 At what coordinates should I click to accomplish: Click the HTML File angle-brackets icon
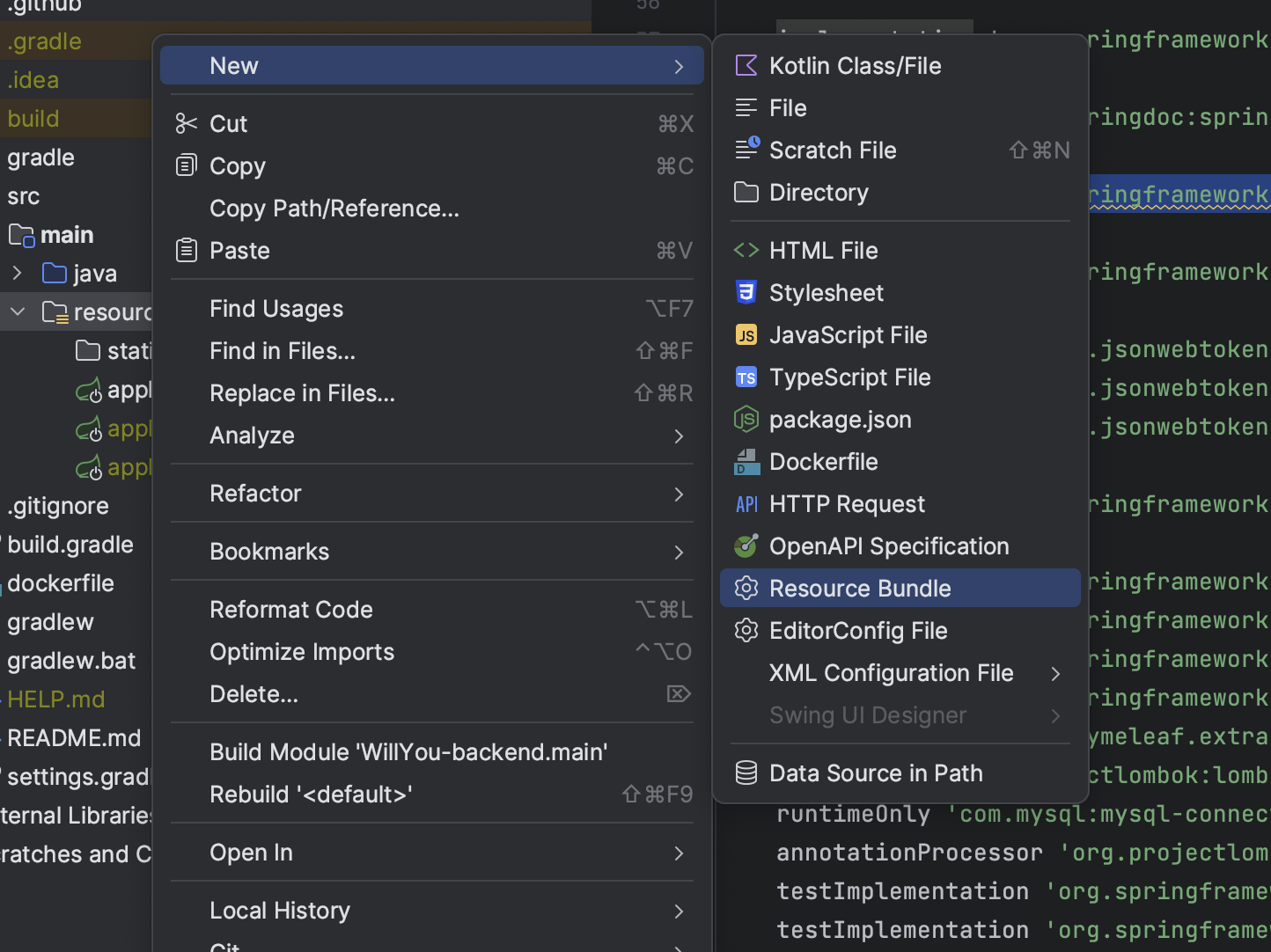click(x=746, y=251)
